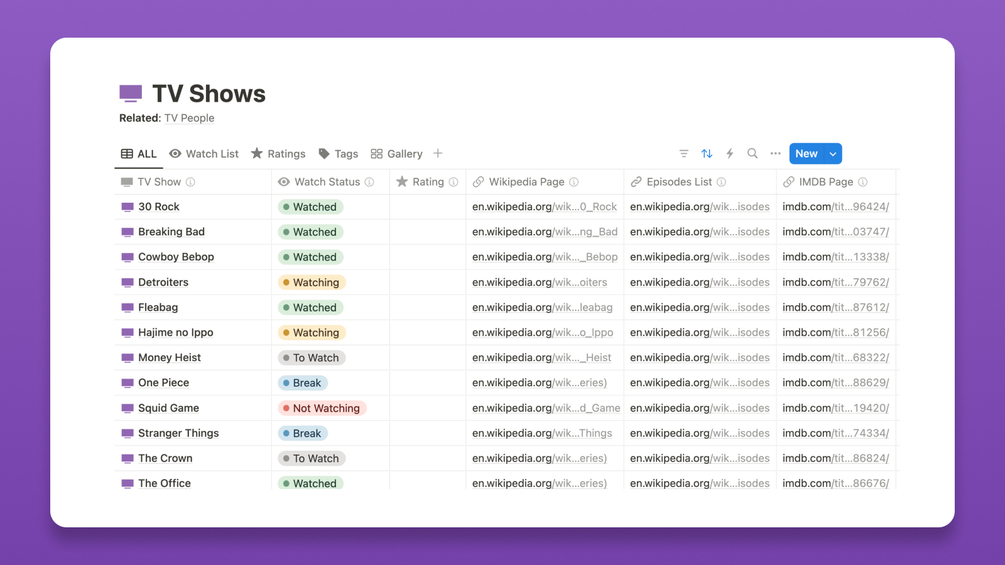Image resolution: width=1005 pixels, height=565 pixels.
Task: Click info icon beside Wikipedia Page column
Action: point(574,182)
